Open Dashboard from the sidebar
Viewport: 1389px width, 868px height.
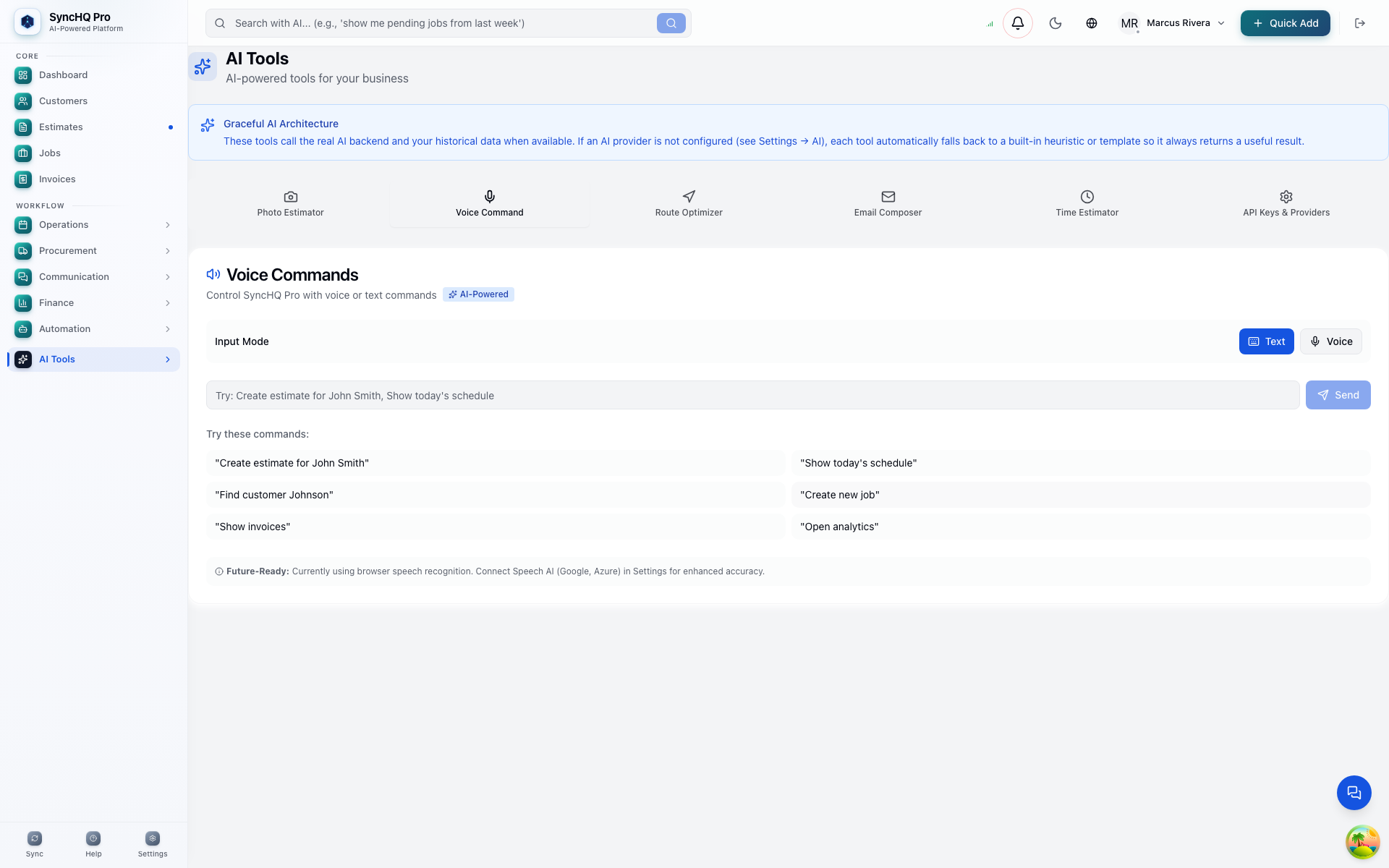pos(93,75)
